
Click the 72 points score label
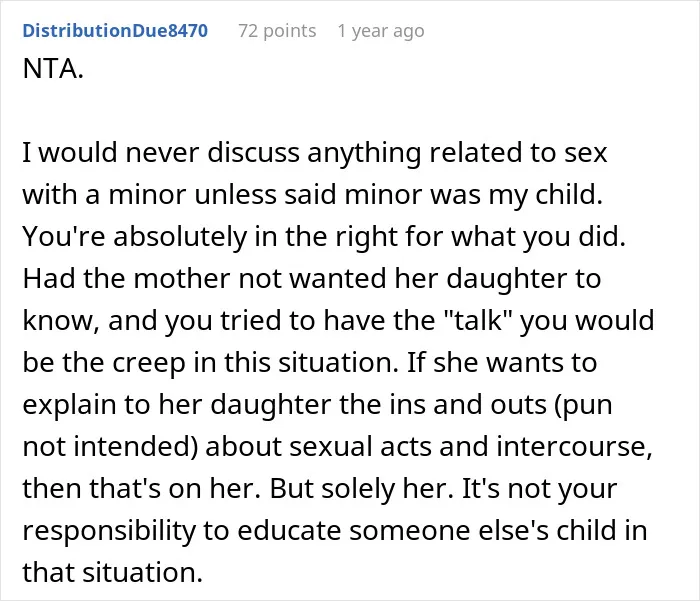pos(277,31)
